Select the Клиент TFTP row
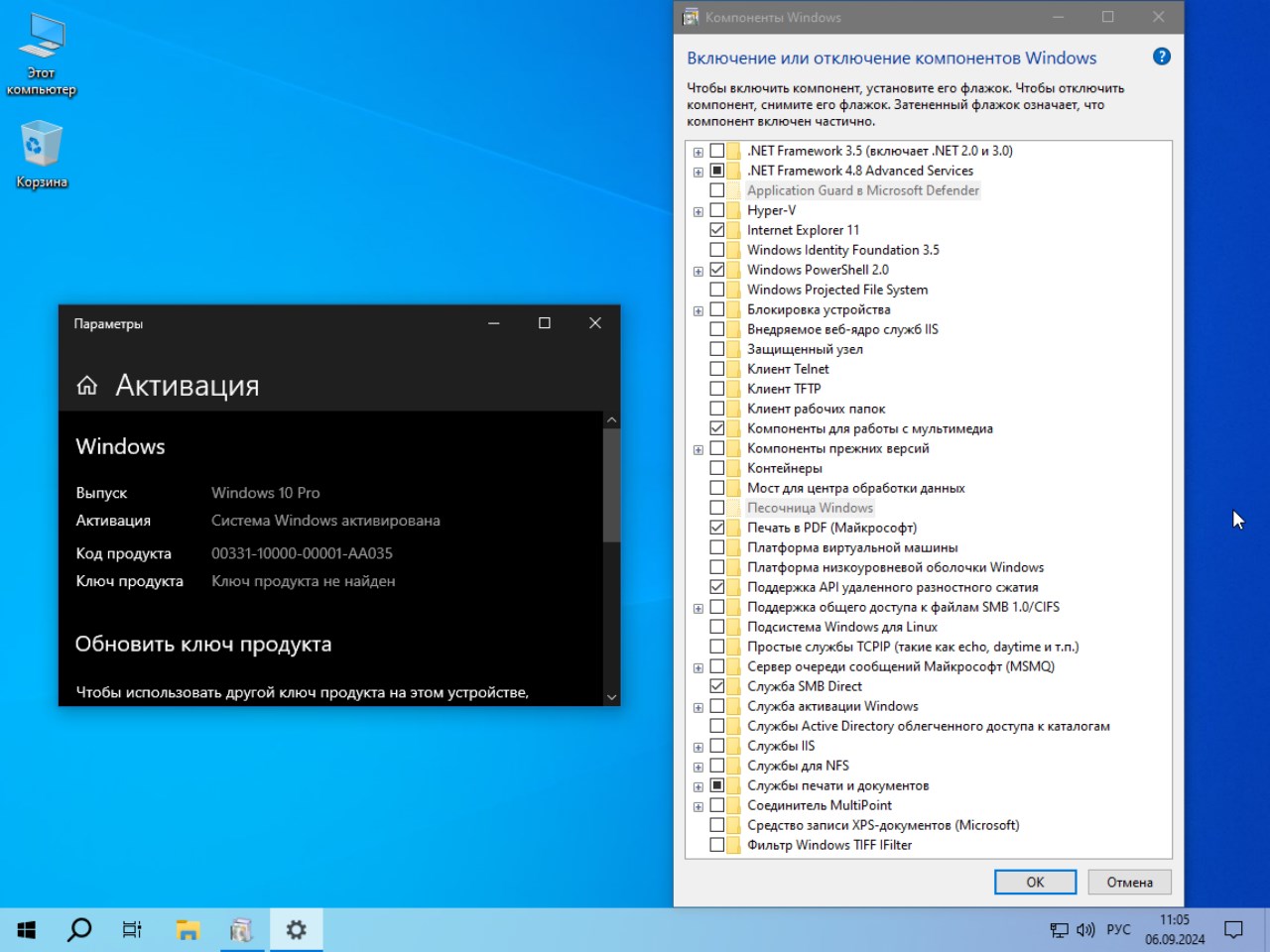1270x952 pixels. click(x=784, y=389)
